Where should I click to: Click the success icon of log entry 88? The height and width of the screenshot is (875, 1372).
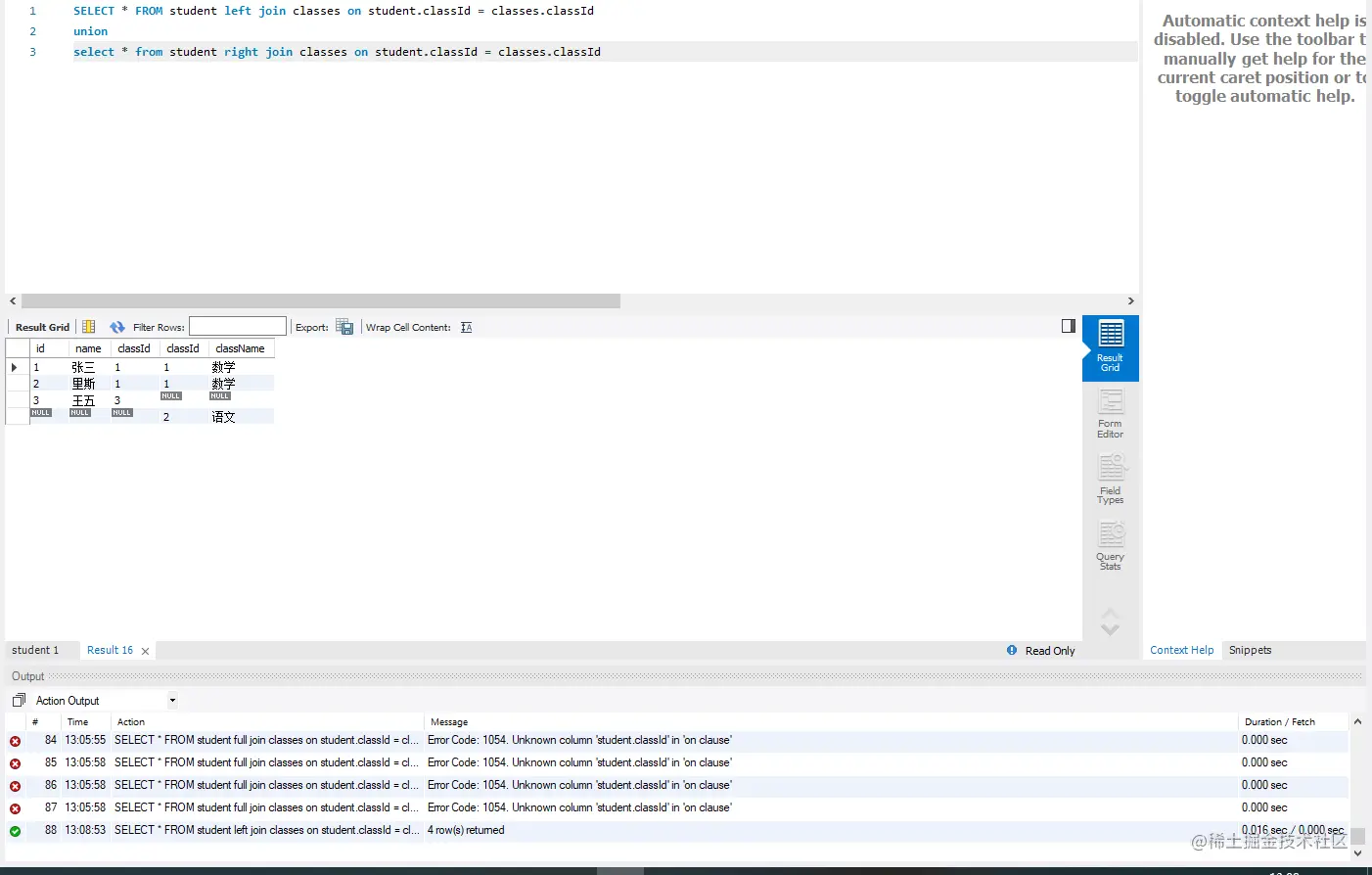click(x=15, y=831)
